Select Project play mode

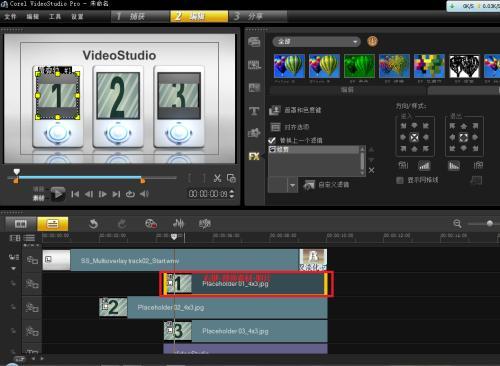click(38, 189)
